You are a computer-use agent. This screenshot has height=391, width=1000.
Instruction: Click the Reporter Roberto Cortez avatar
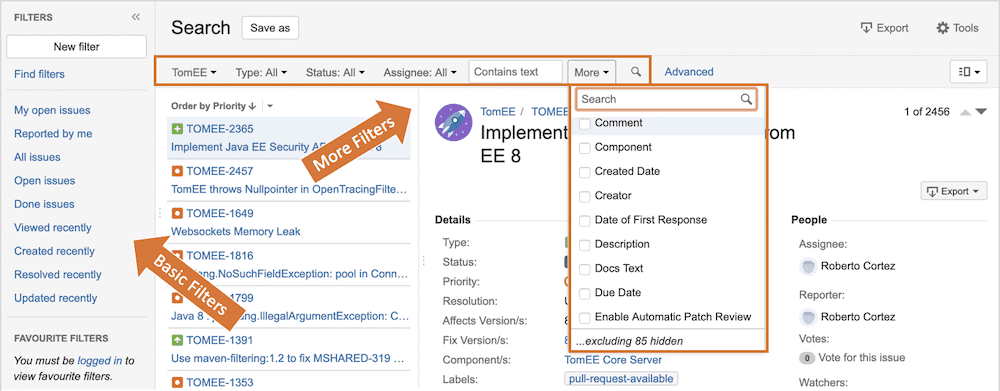pos(808,316)
